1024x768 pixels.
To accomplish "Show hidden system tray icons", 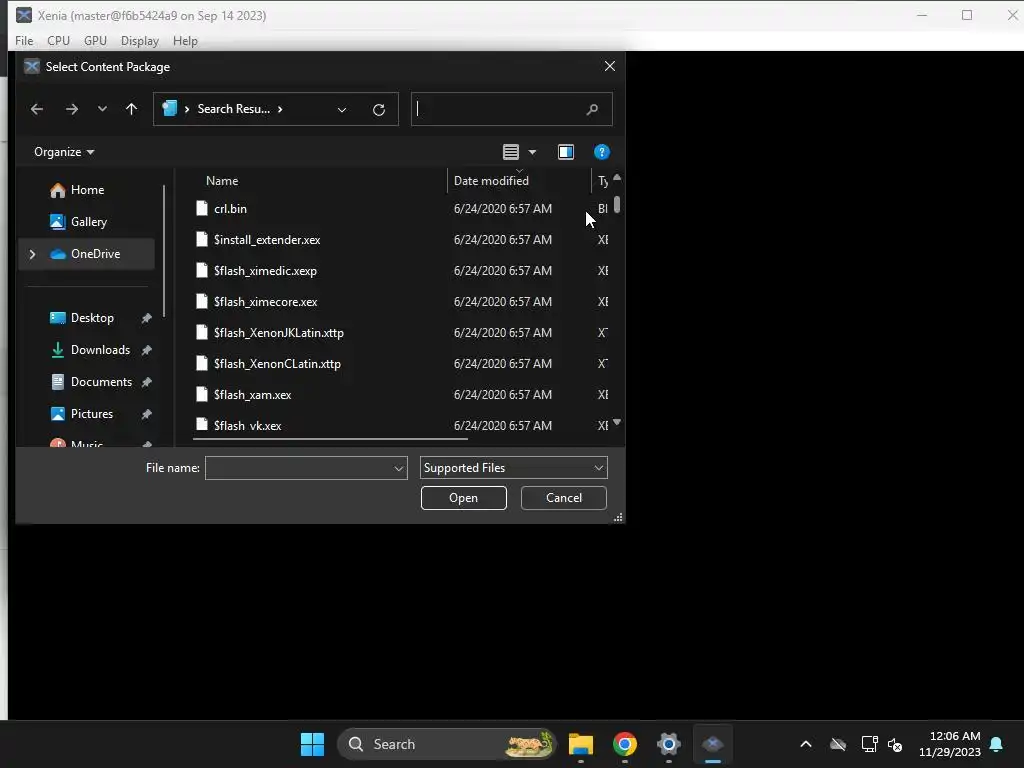I will (806, 744).
